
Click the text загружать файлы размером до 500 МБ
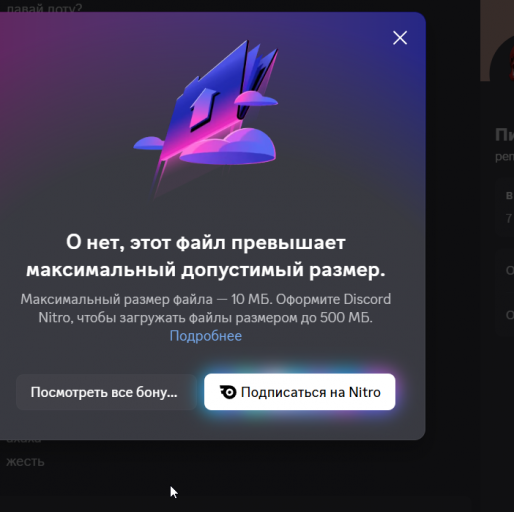click(x=245, y=318)
